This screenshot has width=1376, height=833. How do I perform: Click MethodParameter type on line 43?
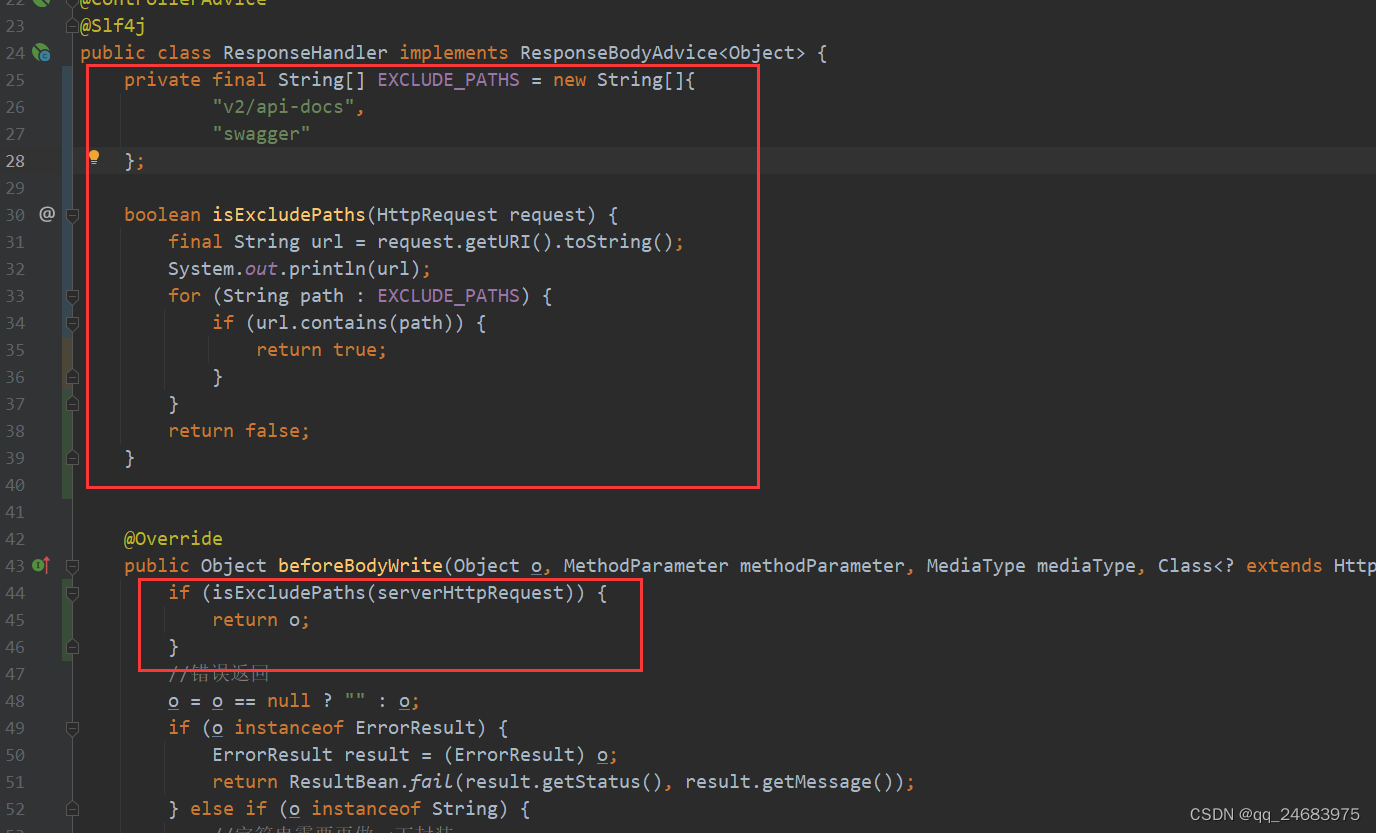(x=646, y=566)
